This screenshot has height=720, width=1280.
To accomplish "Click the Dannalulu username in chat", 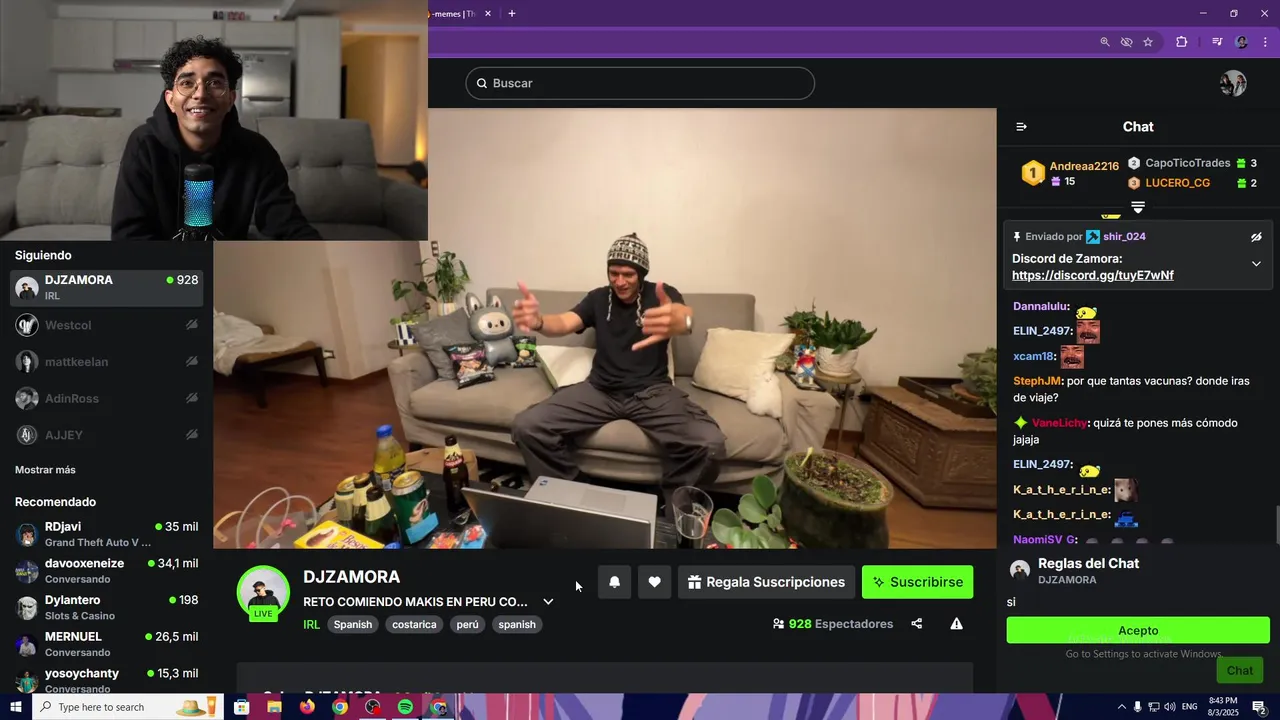I will (x=1041, y=307).
